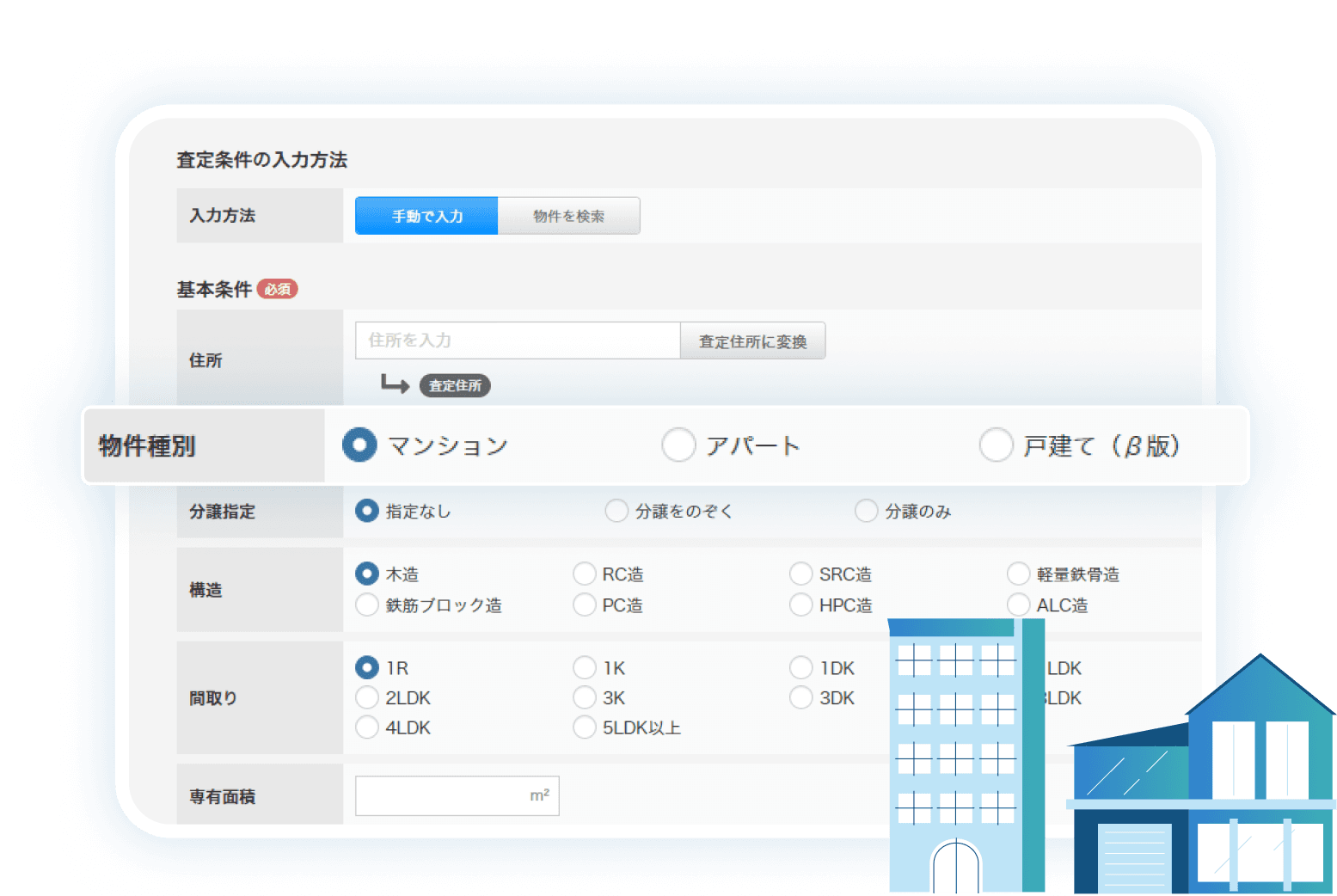The height and width of the screenshot is (896, 1337).
Task: Select 1DK floor plan radio
Action: (801, 667)
